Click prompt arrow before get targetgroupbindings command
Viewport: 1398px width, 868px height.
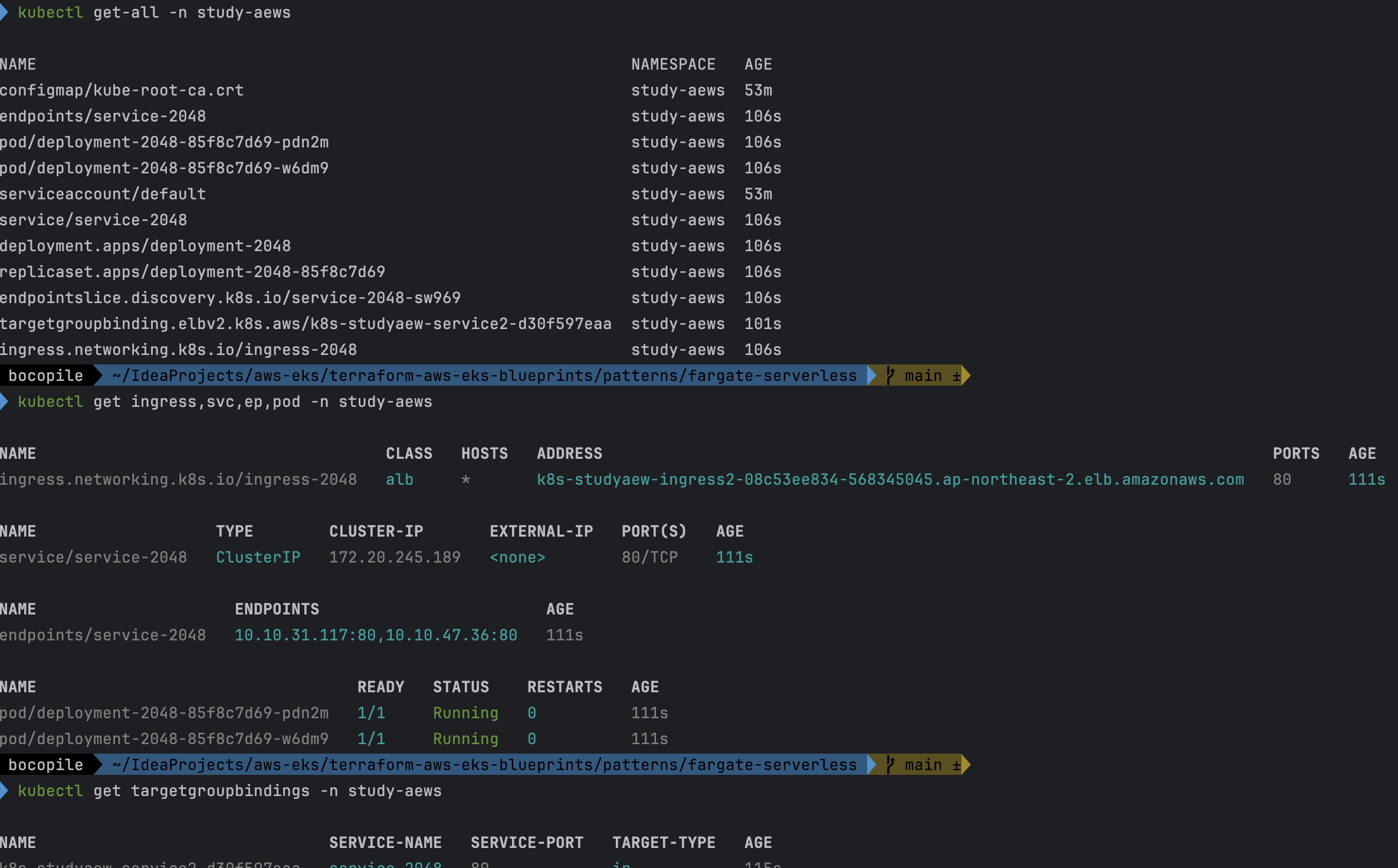[4, 791]
